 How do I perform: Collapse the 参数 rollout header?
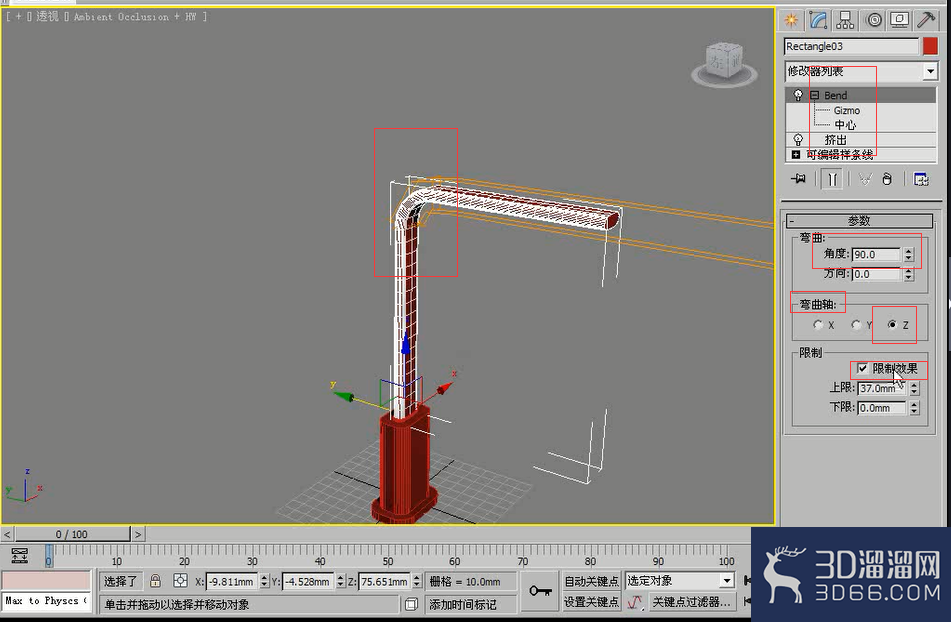[x=859, y=221]
